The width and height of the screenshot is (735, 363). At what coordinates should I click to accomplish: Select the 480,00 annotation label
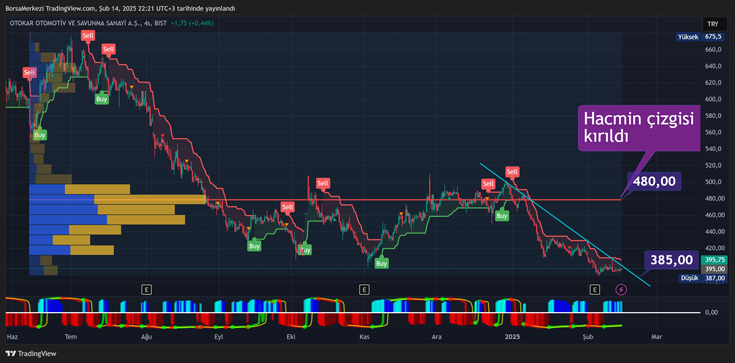point(654,181)
